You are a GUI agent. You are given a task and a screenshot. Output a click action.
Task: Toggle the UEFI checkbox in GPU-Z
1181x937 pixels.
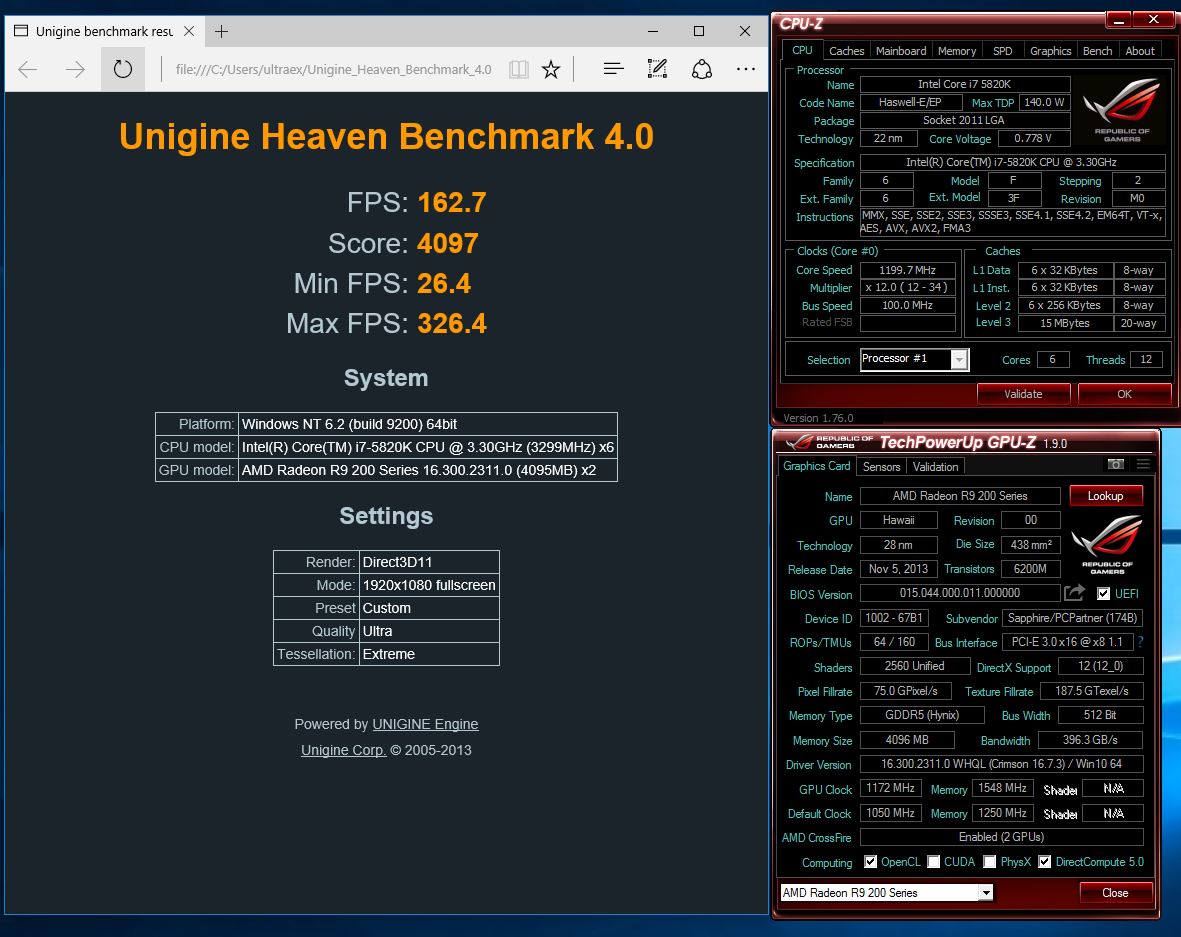(x=1103, y=594)
